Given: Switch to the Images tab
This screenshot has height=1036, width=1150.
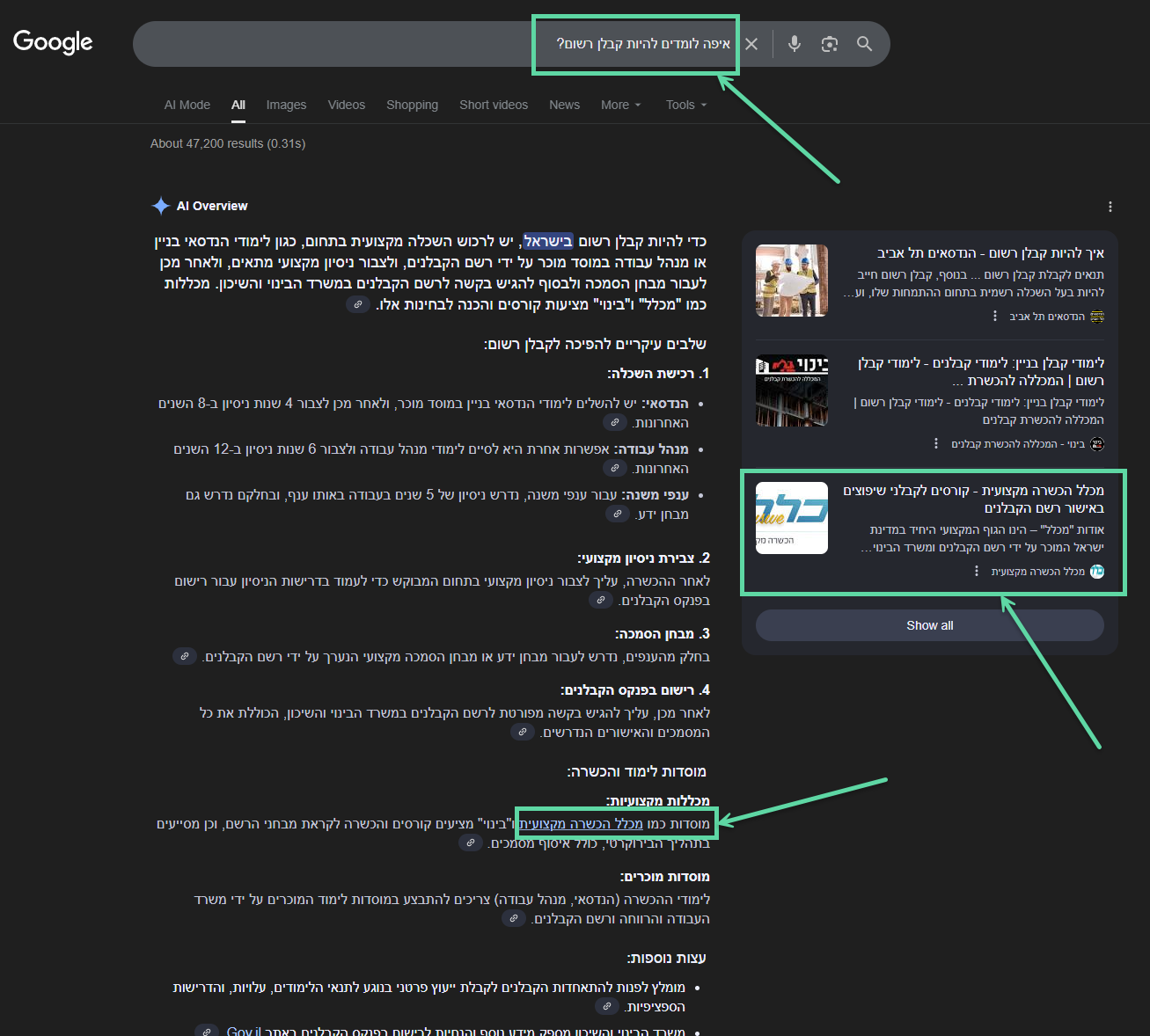Looking at the screenshot, I should [x=286, y=105].
